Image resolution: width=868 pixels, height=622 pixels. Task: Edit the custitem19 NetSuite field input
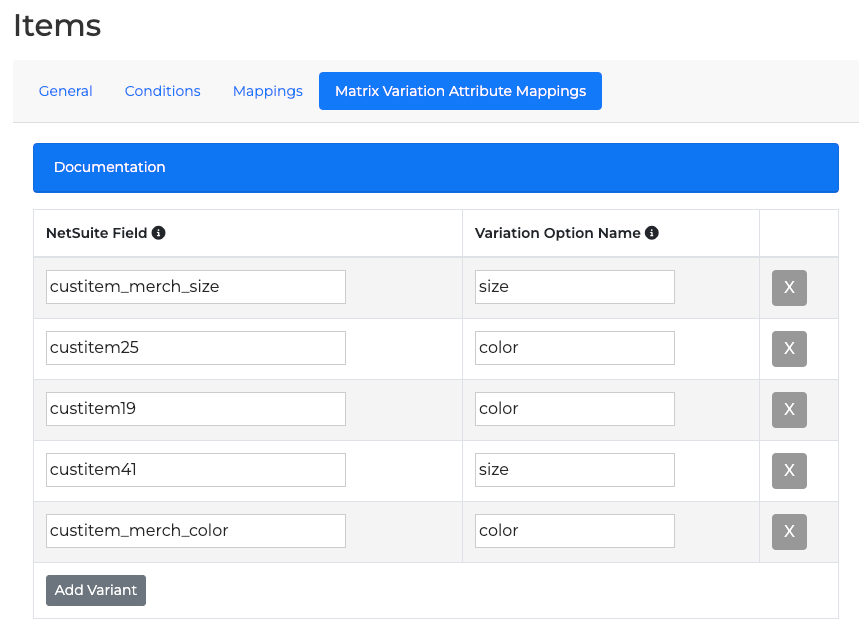pyautogui.click(x=196, y=409)
